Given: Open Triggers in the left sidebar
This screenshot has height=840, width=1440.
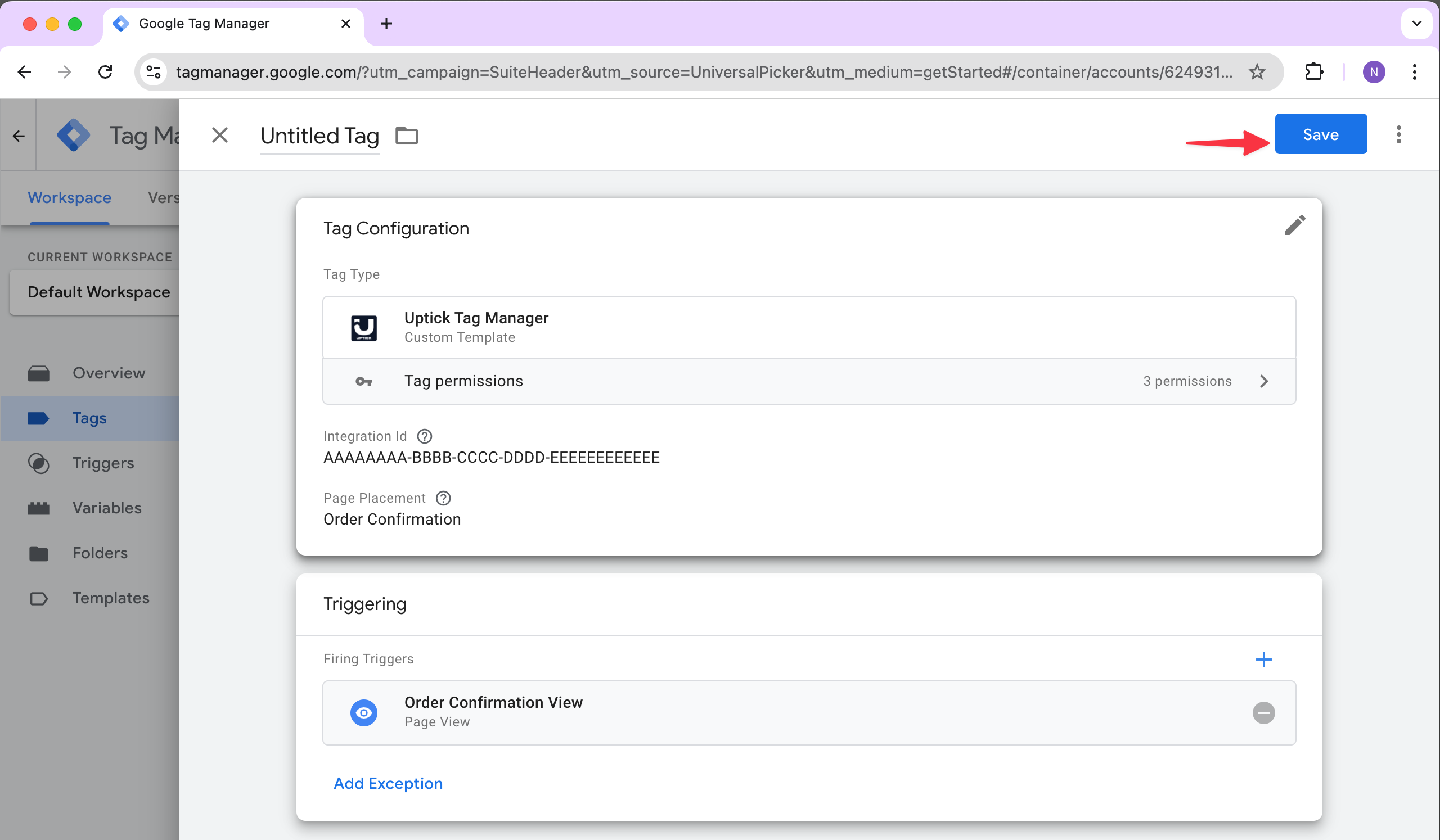Looking at the screenshot, I should (103, 463).
